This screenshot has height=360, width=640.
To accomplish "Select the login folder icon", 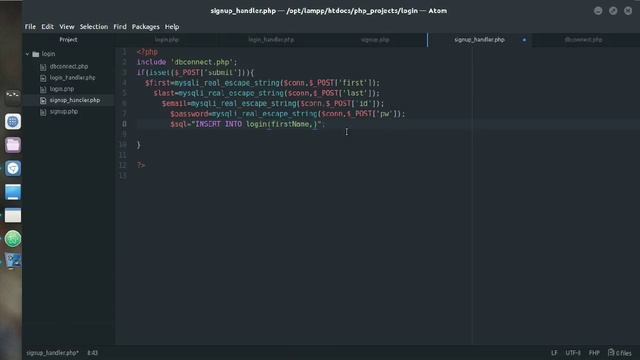I will tap(36, 54).
